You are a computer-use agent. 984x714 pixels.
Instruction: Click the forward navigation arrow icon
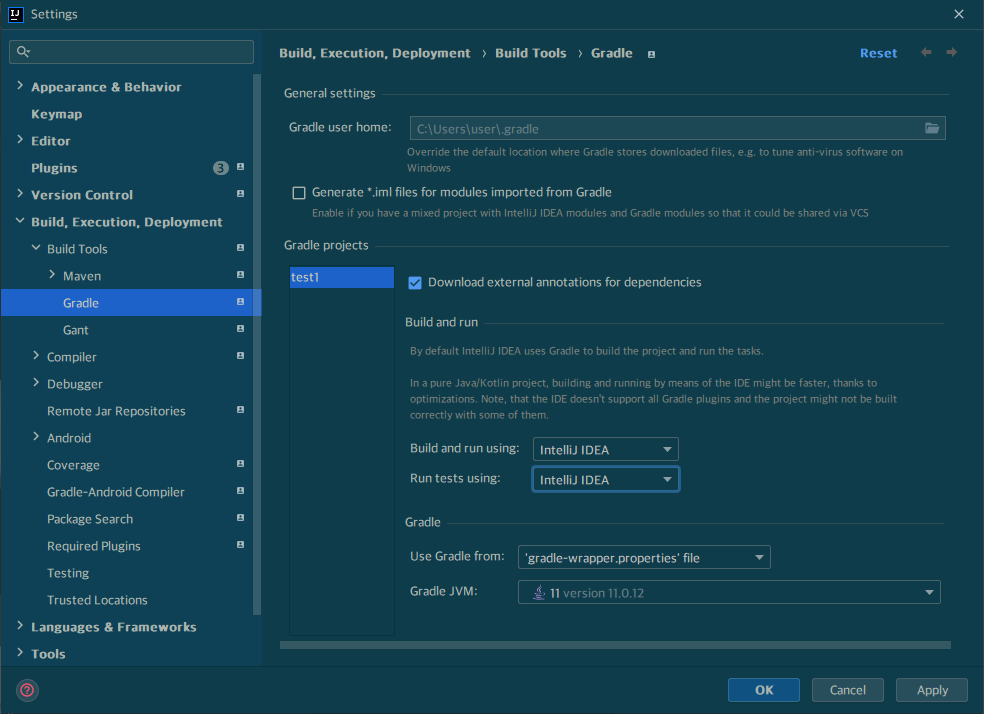coord(951,52)
